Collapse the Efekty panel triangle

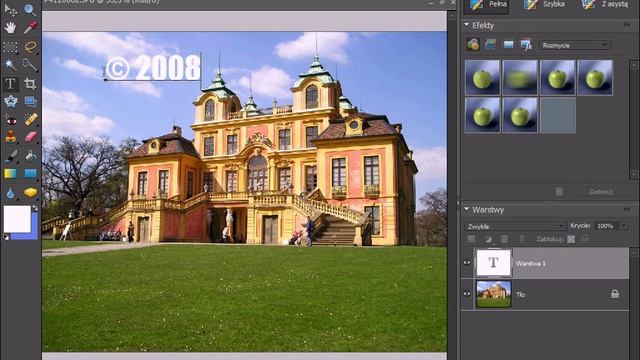pyautogui.click(x=467, y=25)
